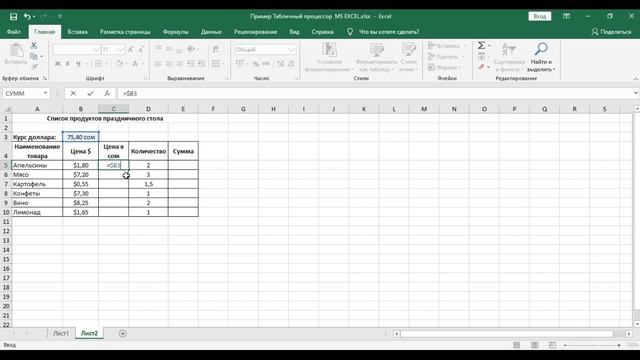The image size is (640, 360).
Task: Collapse the ribbon with the chevron arrow
Action: point(636,78)
